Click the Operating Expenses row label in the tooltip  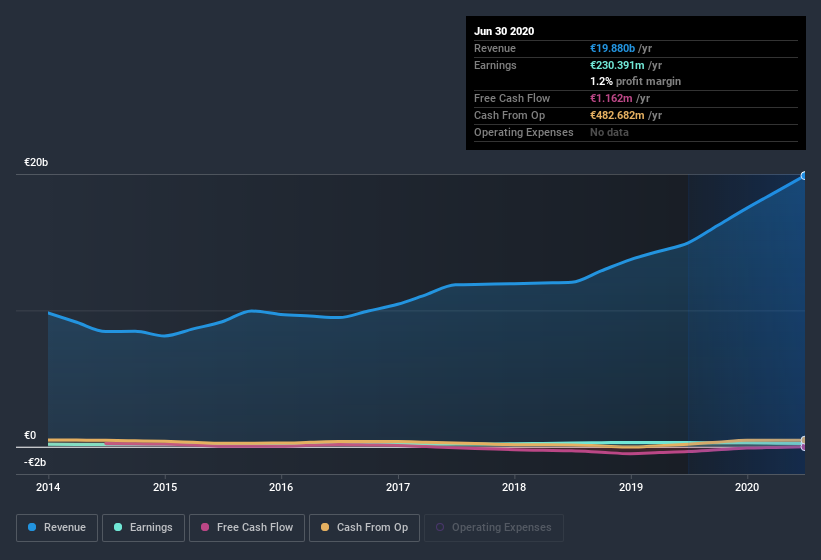(524, 132)
